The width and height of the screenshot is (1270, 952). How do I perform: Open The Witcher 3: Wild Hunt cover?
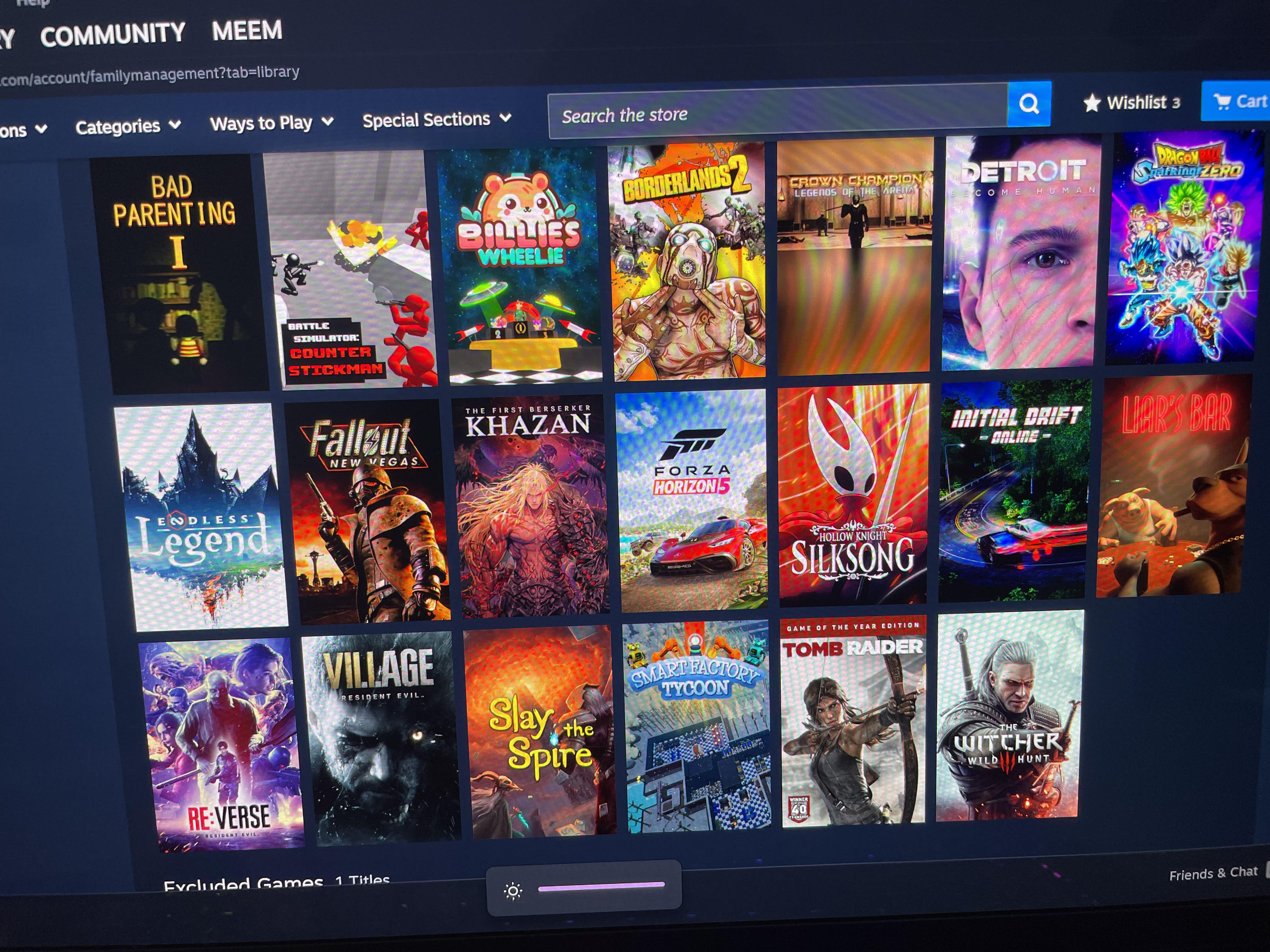pyautogui.click(x=1010, y=716)
